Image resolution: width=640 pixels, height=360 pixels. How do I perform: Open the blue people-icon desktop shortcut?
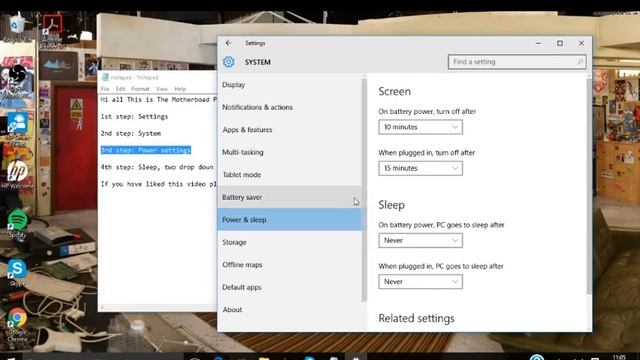coord(17,129)
